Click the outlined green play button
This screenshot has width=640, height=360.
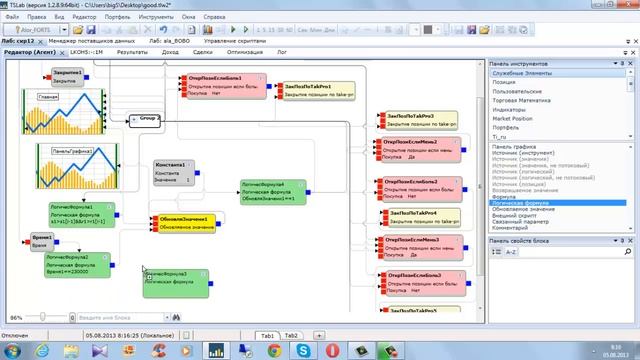pos(246,30)
